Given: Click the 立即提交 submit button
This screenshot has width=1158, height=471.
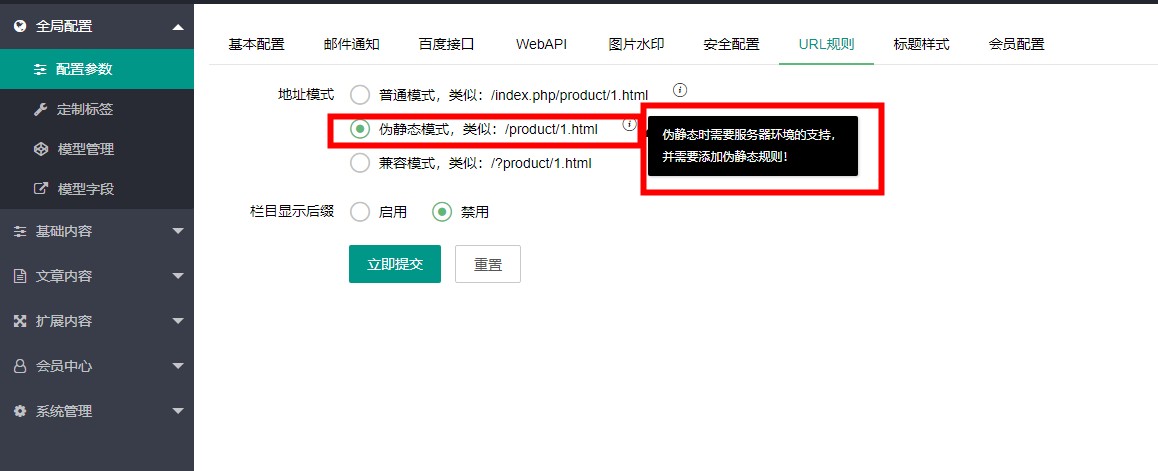Looking at the screenshot, I should coord(395,264).
